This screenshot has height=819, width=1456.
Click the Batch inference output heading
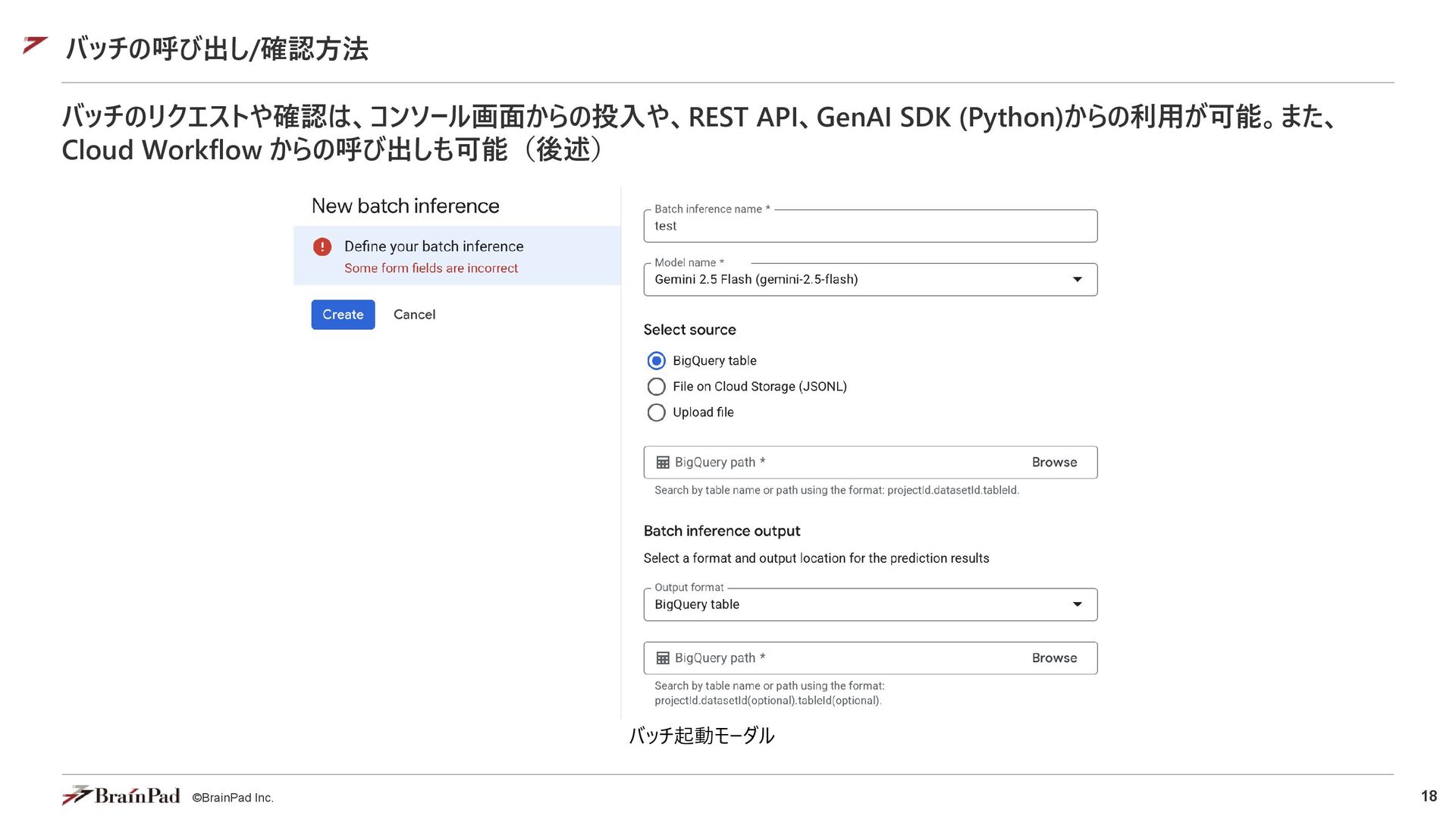pyautogui.click(x=722, y=531)
